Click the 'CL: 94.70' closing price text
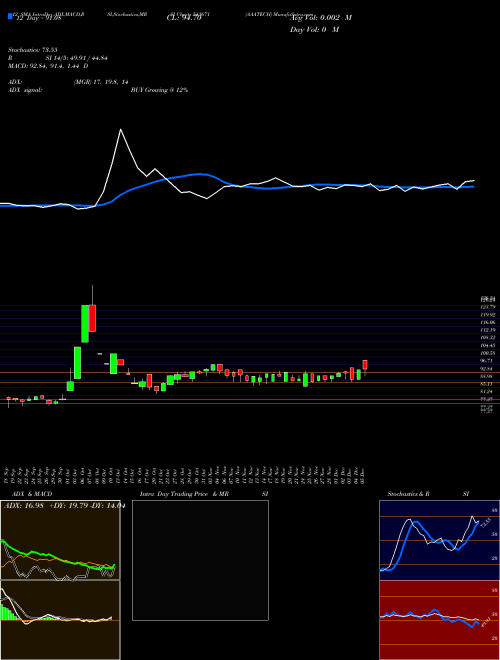 pos(184,18)
